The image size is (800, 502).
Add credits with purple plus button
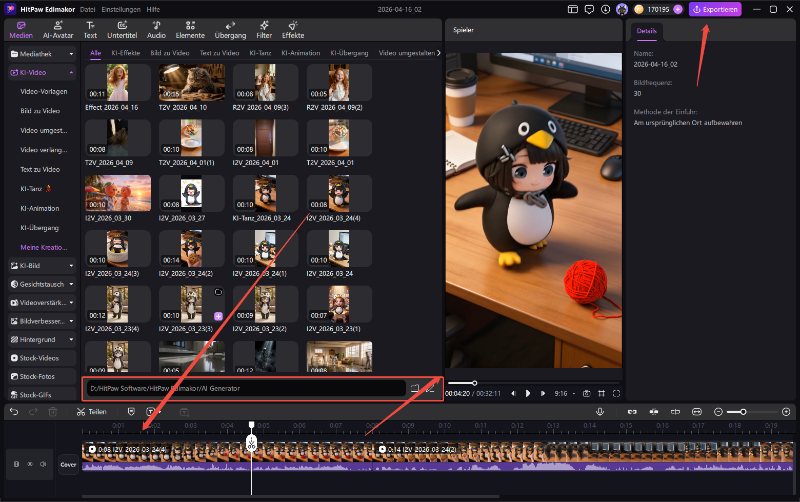point(678,9)
